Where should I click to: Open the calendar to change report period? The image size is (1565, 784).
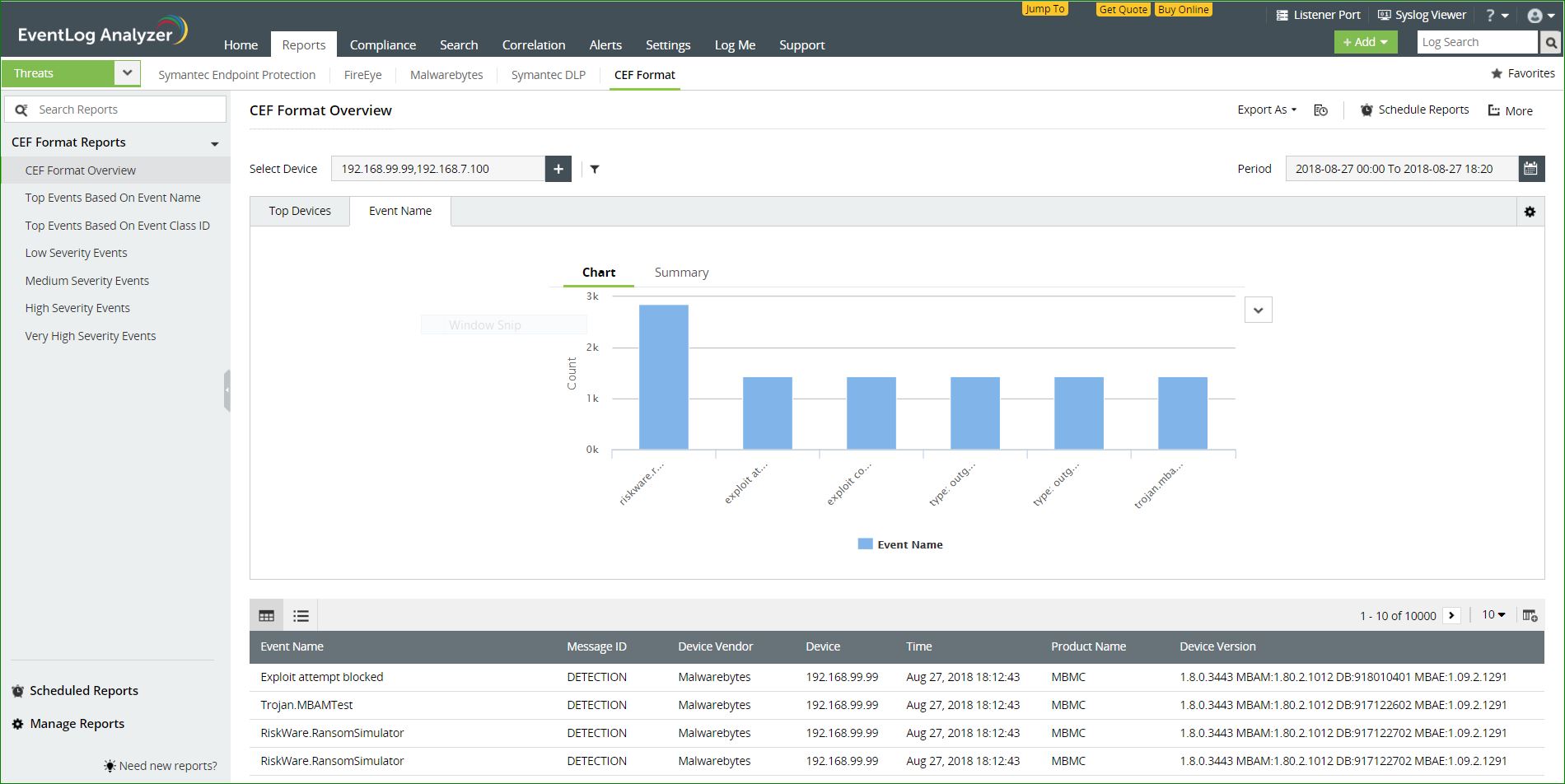pyautogui.click(x=1530, y=168)
